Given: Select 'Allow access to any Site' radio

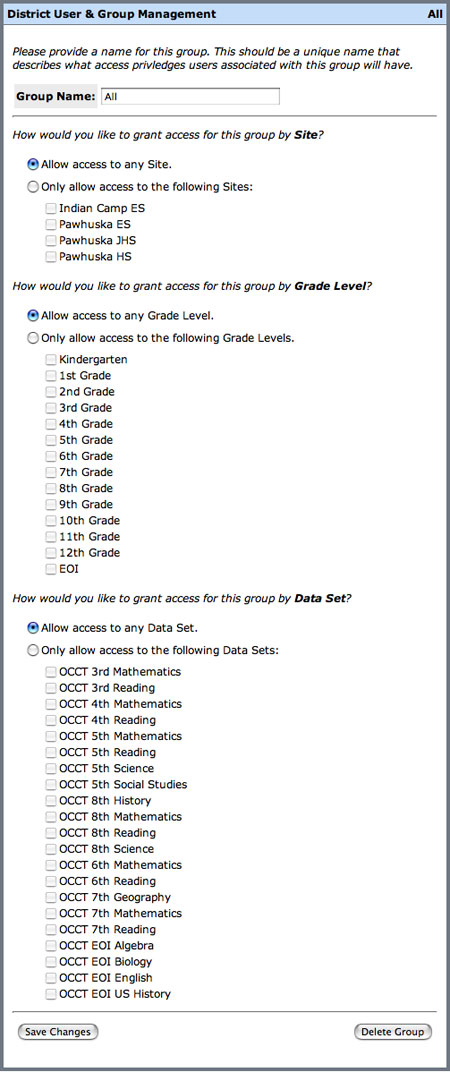Looking at the screenshot, I should (x=32, y=164).
